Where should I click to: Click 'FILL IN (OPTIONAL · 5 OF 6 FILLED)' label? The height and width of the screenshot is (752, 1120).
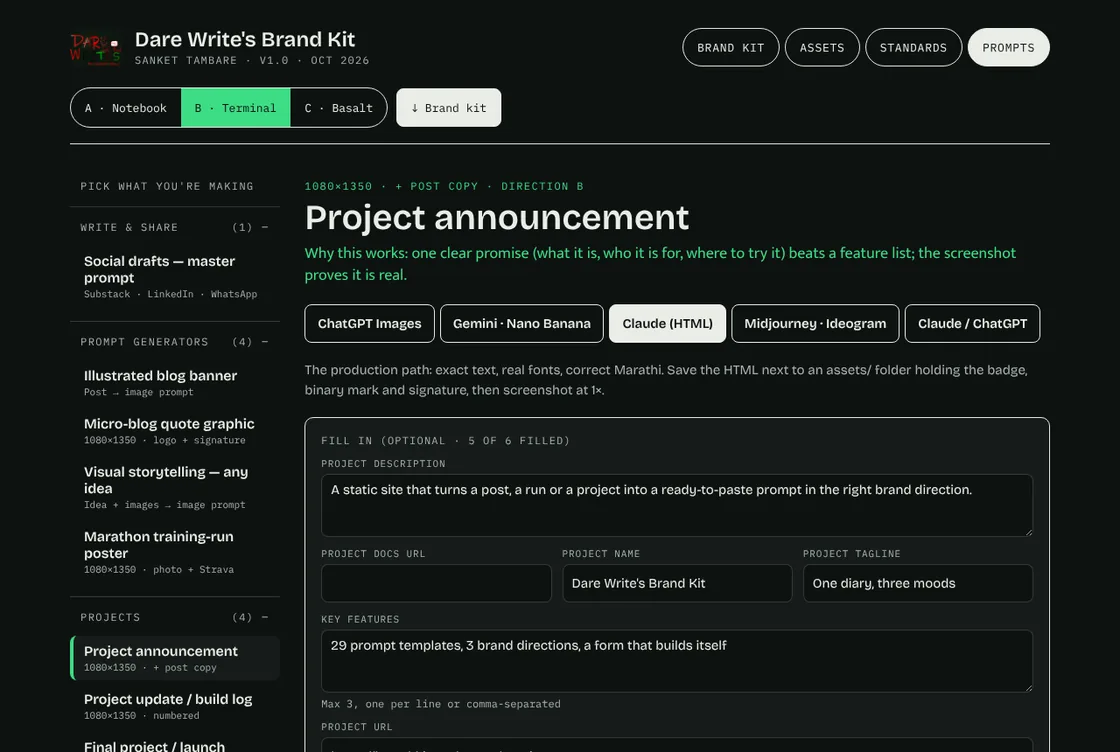tap(446, 441)
